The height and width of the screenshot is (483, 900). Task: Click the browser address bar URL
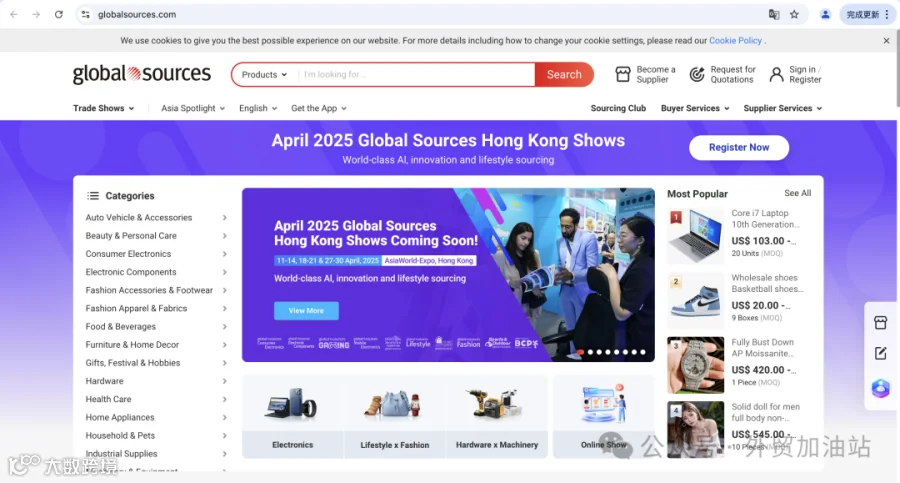pos(137,14)
